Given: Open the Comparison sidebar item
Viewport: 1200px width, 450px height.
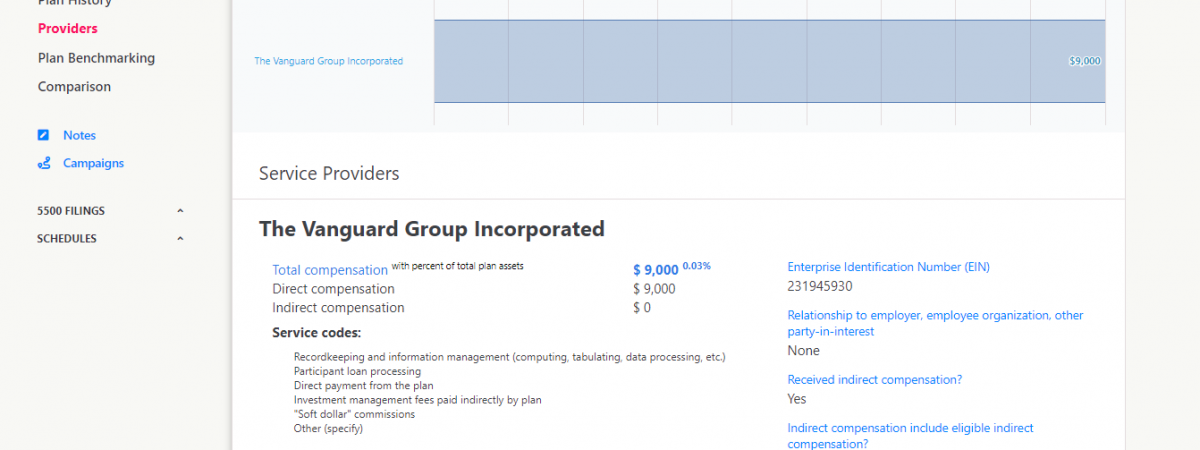Looking at the screenshot, I should pos(74,87).
